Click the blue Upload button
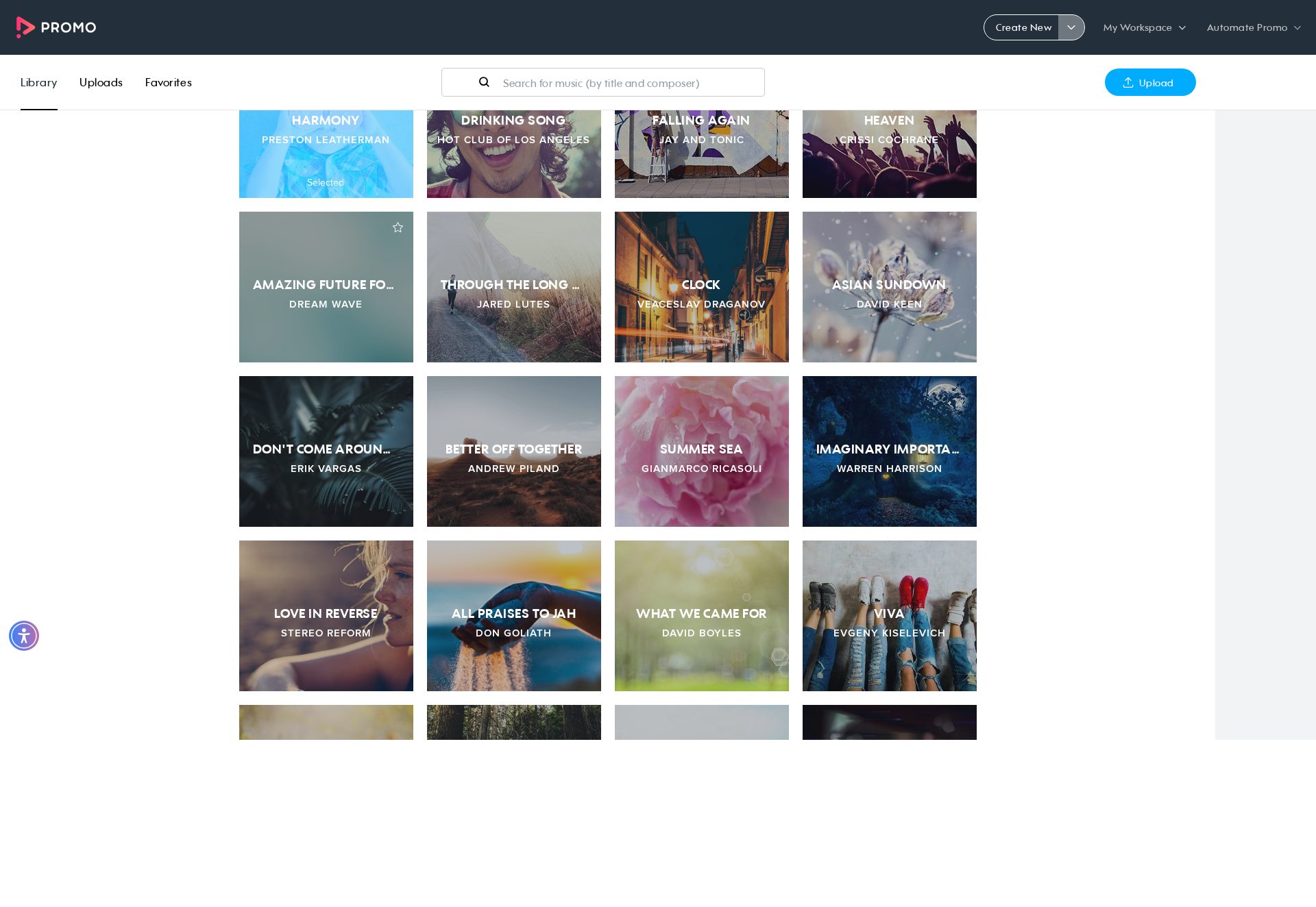Screen dimensions: 1316x907 (1150, 82)
